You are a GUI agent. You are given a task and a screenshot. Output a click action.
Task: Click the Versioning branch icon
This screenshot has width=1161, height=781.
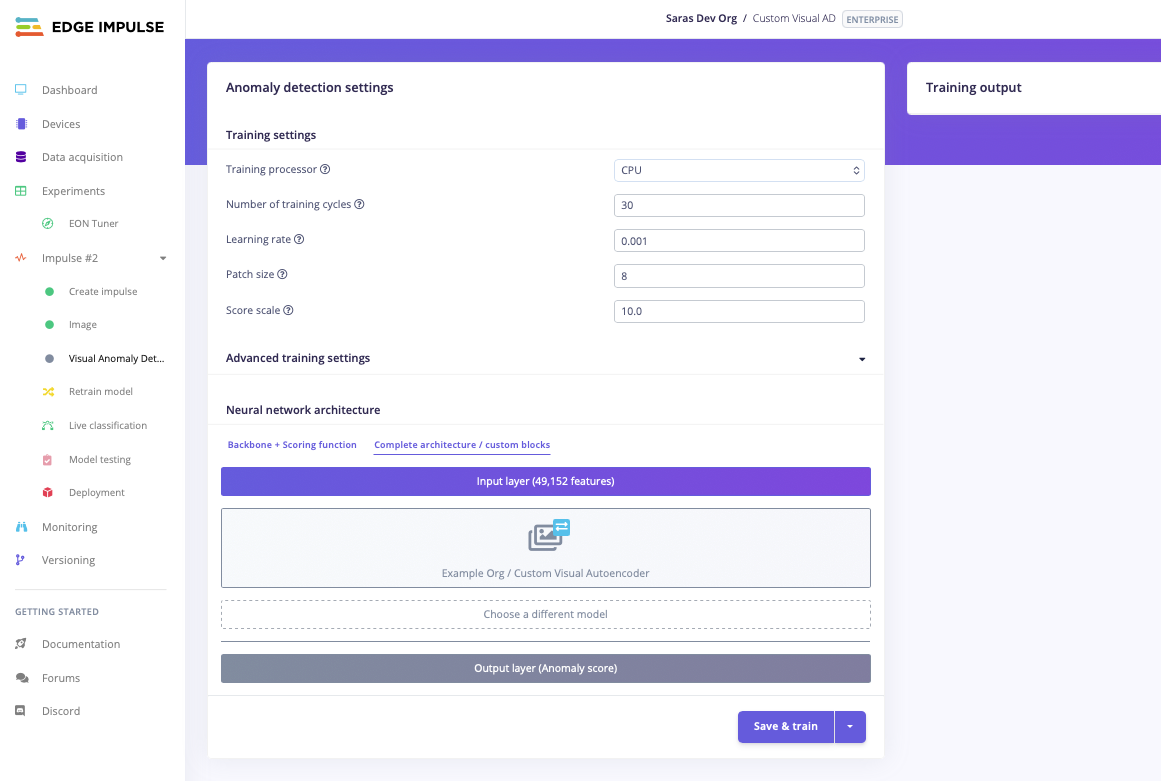pos(20,560)
